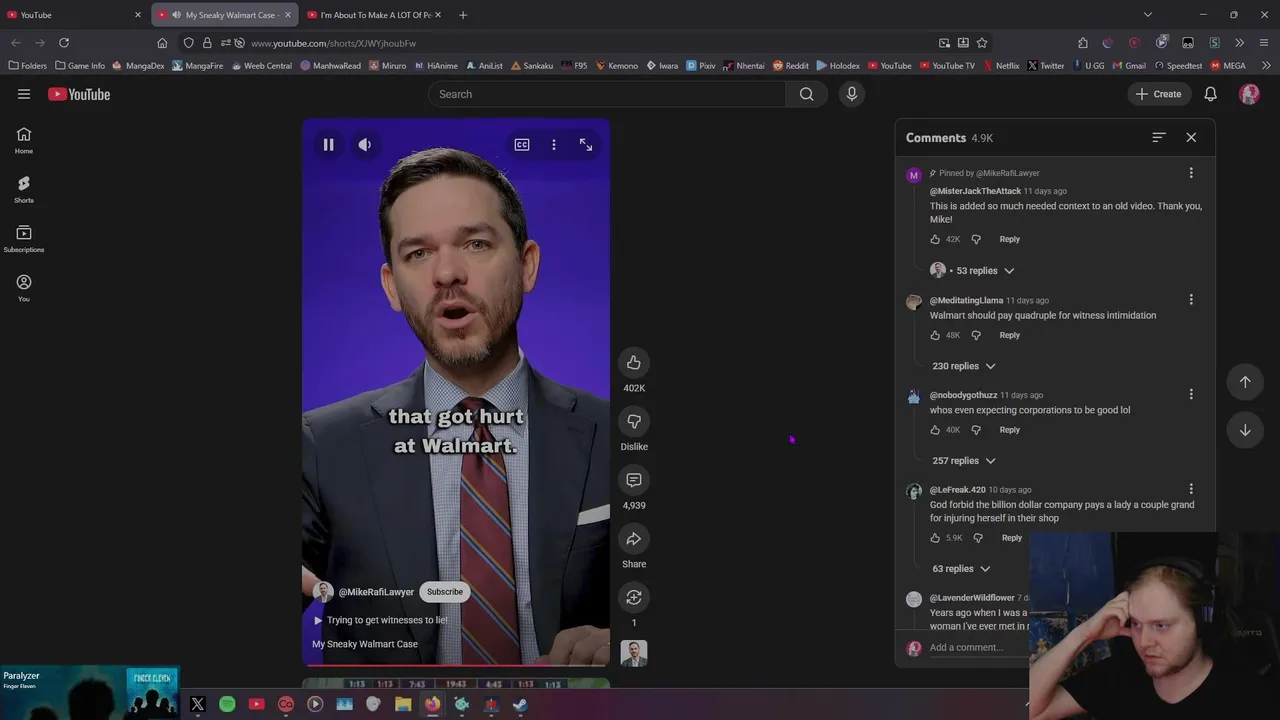Mute the Shorts video volume
Image resolution: width=1280 pixels, height=720 pixels.
tap(365, 145)
